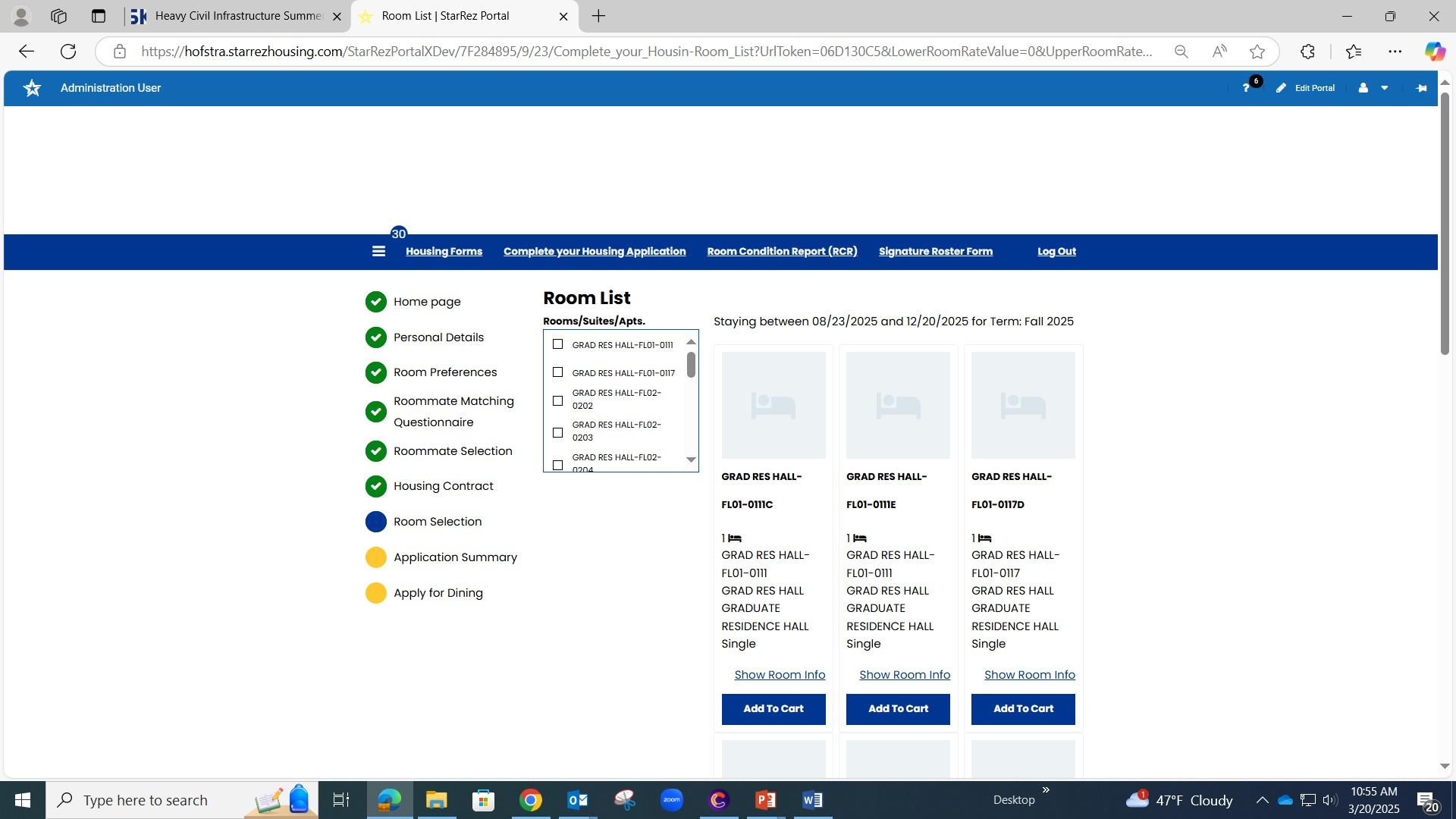The height and width of the screenshot is (819, 1456).
Task: Add room FL01-0111C to cart
Action: 773,709
